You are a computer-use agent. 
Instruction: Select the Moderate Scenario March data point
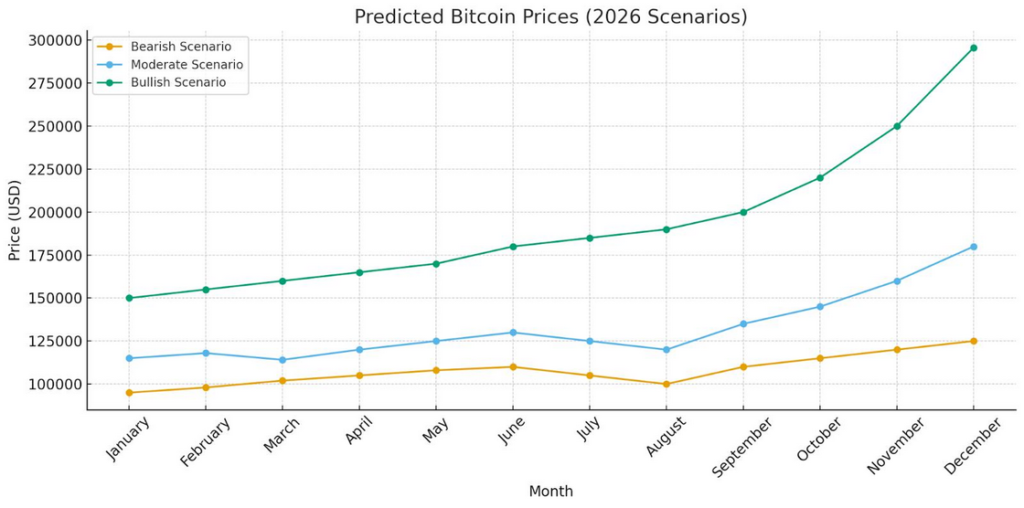tap(283, 360)
